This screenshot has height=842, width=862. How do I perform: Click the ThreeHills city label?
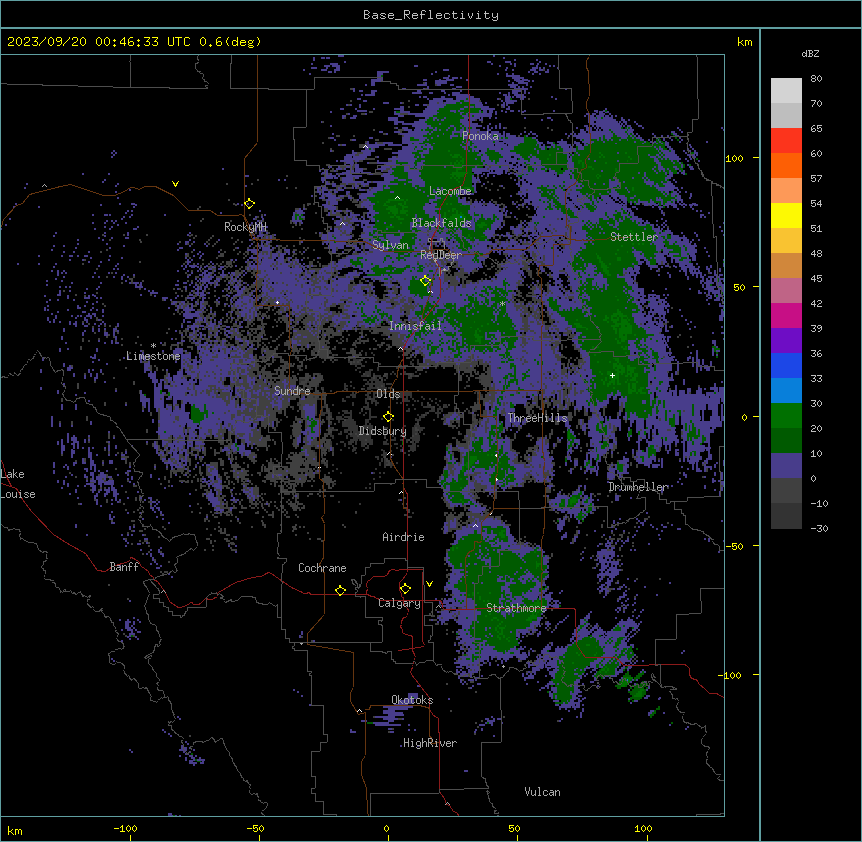(x=538, y=418)
